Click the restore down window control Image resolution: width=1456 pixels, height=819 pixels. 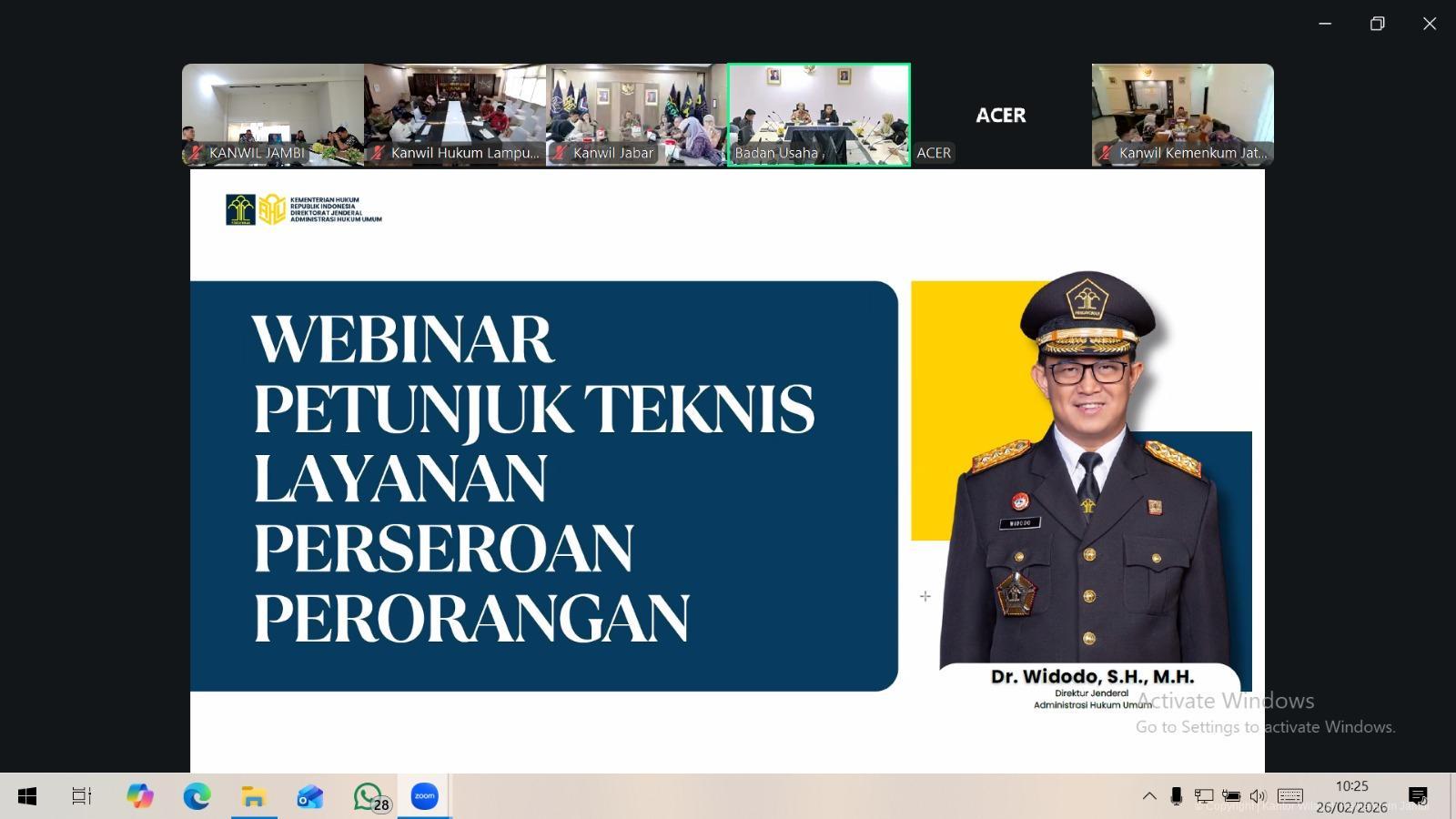[1376, 24]
